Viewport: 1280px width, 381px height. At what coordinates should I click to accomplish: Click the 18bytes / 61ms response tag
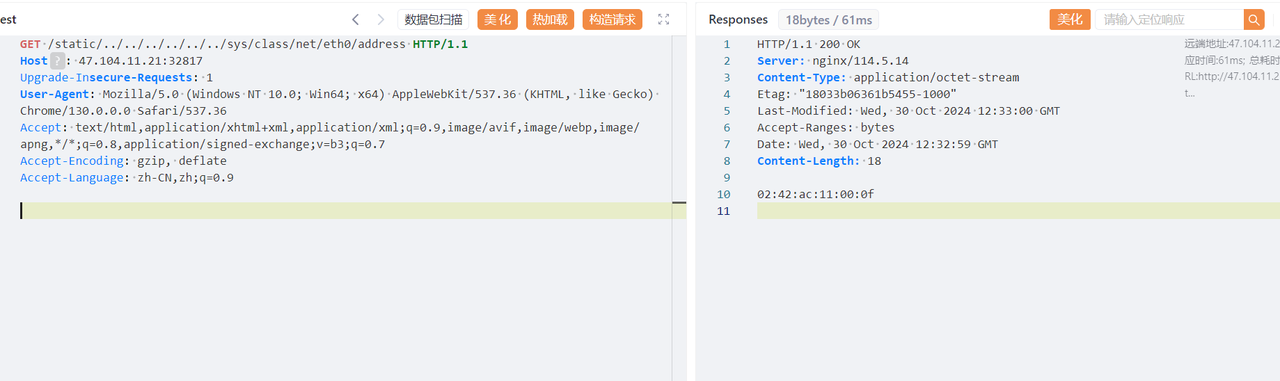click(829, 20)
